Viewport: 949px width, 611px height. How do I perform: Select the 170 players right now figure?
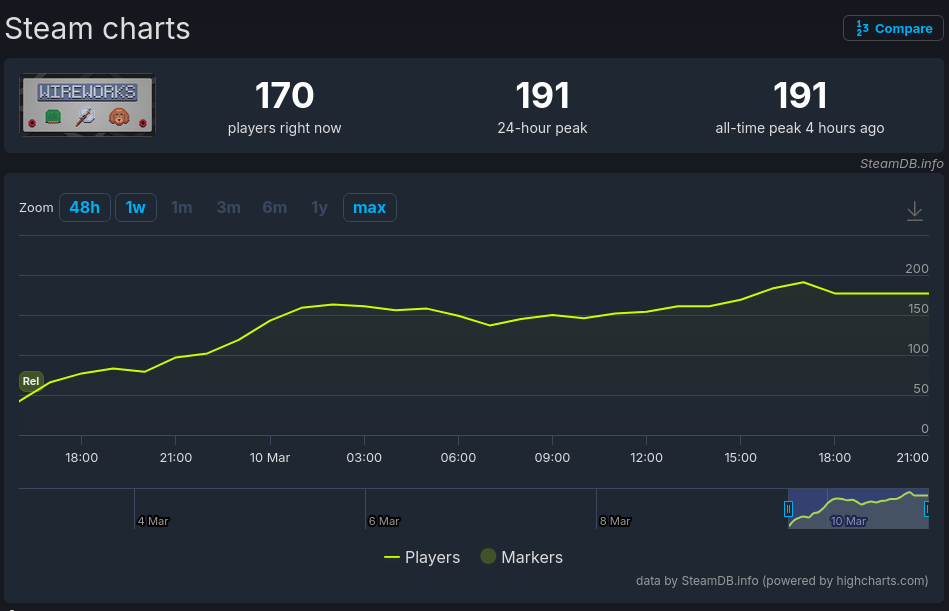284,96
